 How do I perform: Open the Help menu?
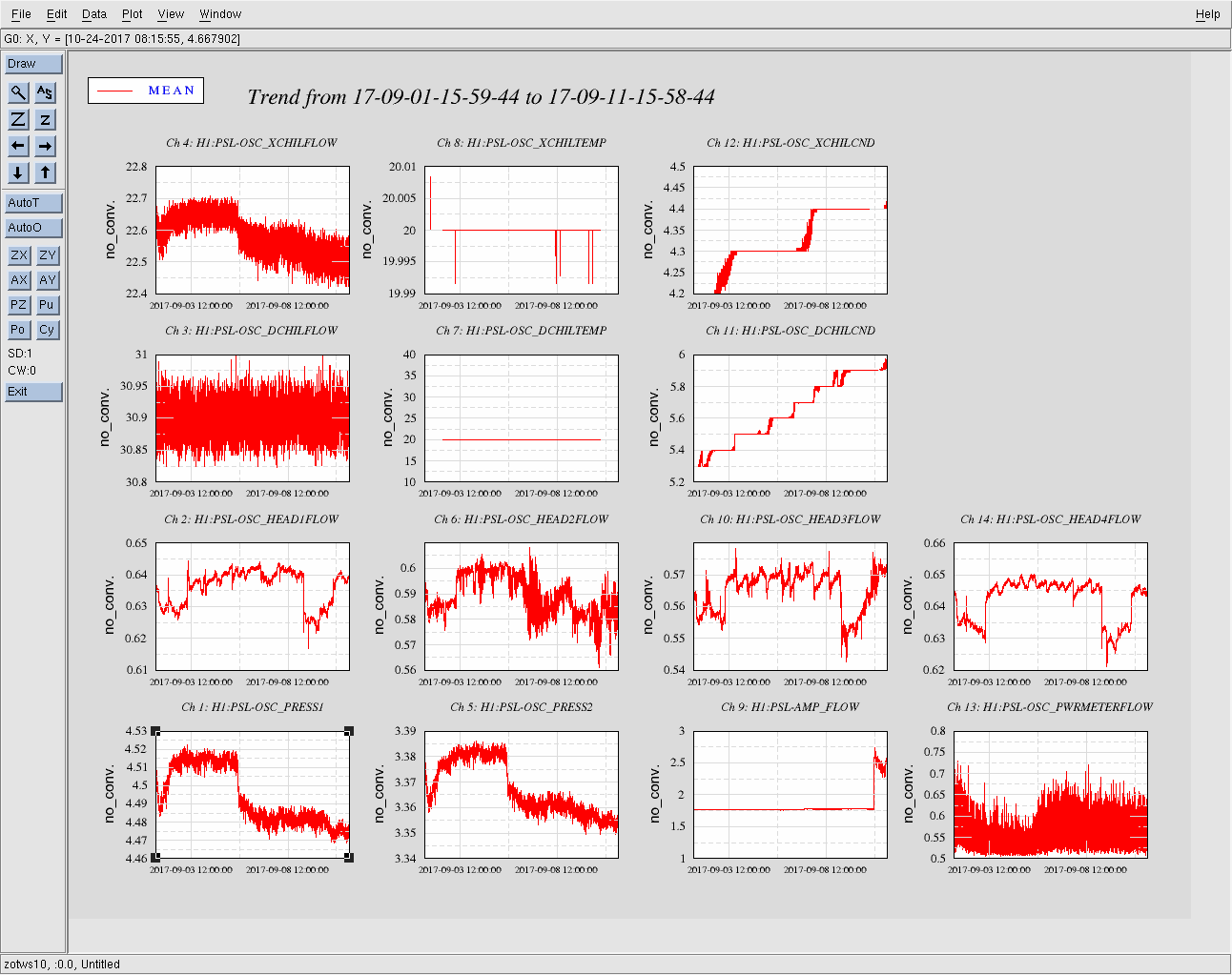1207,14
